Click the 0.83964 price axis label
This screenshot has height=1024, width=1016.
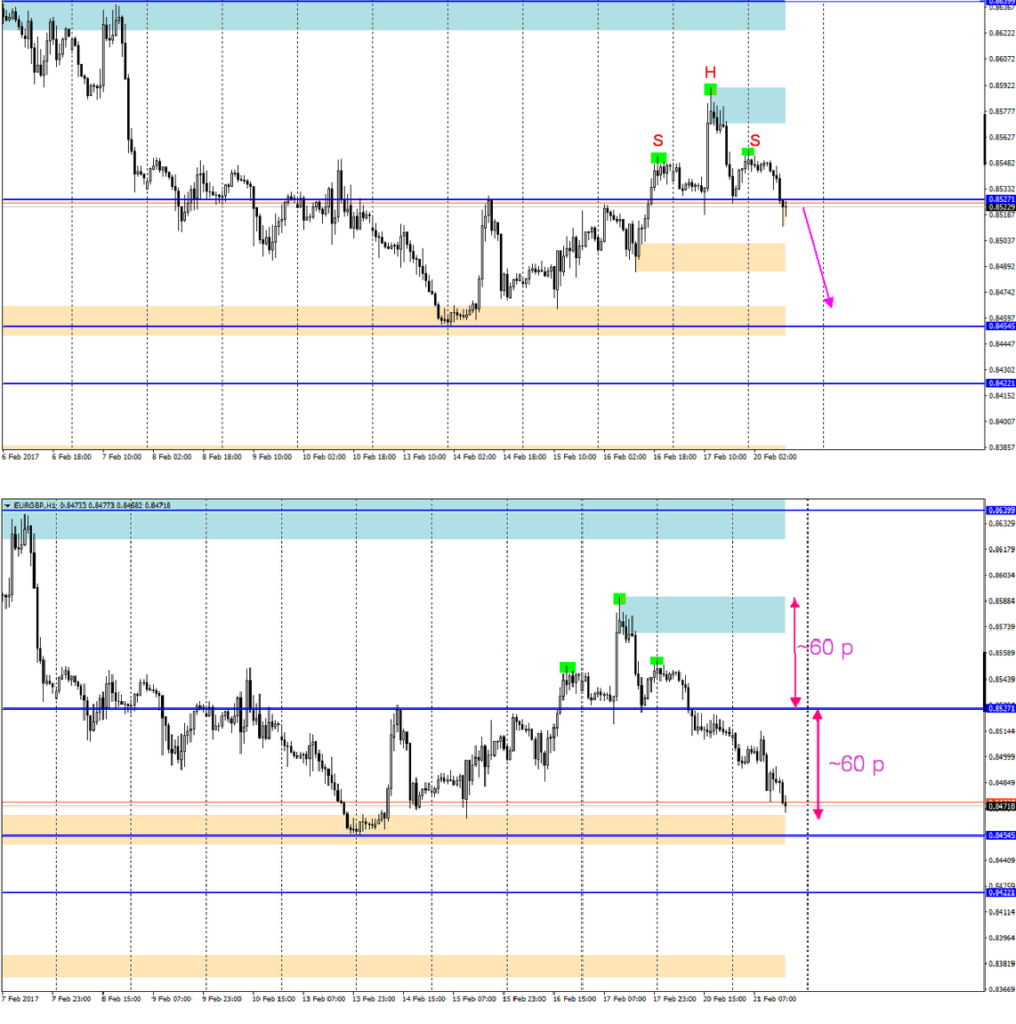(1002, 938)
